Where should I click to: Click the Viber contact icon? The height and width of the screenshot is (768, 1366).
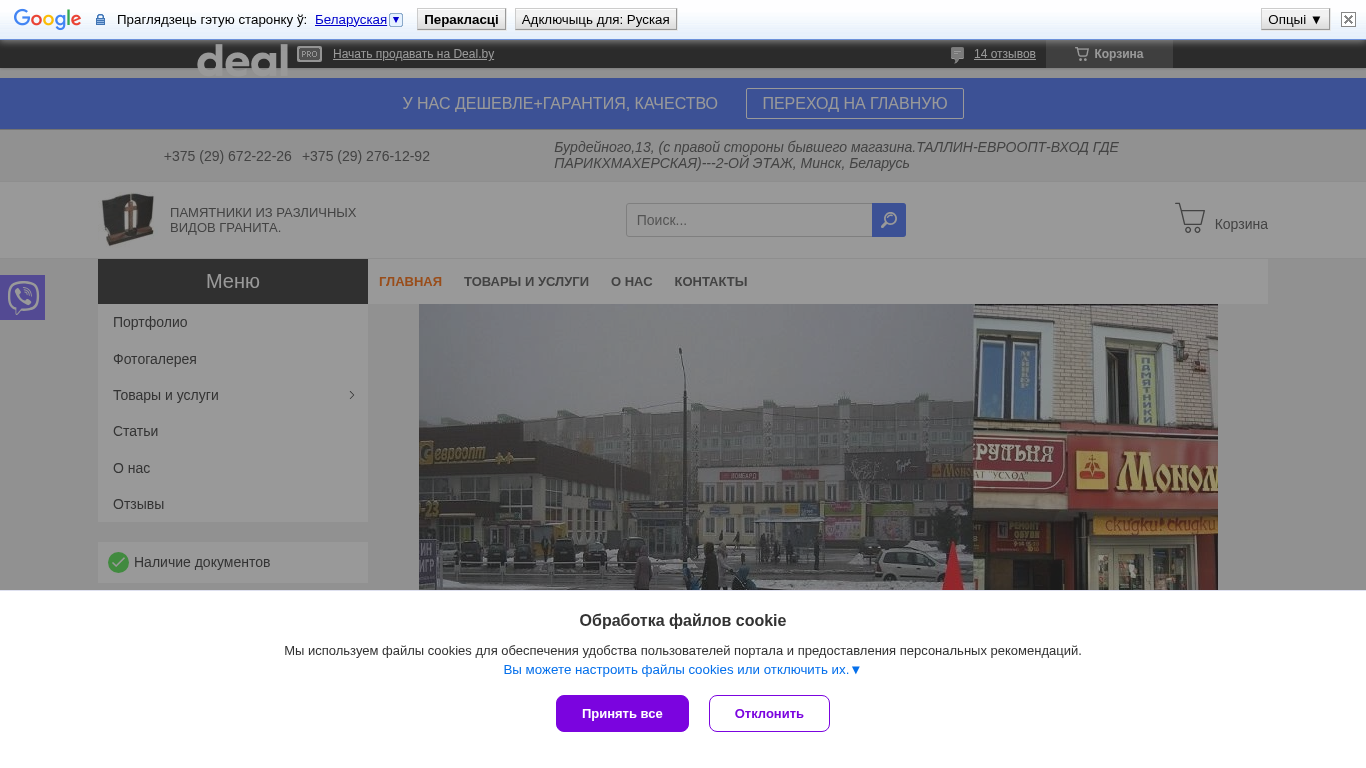(22, 297)
